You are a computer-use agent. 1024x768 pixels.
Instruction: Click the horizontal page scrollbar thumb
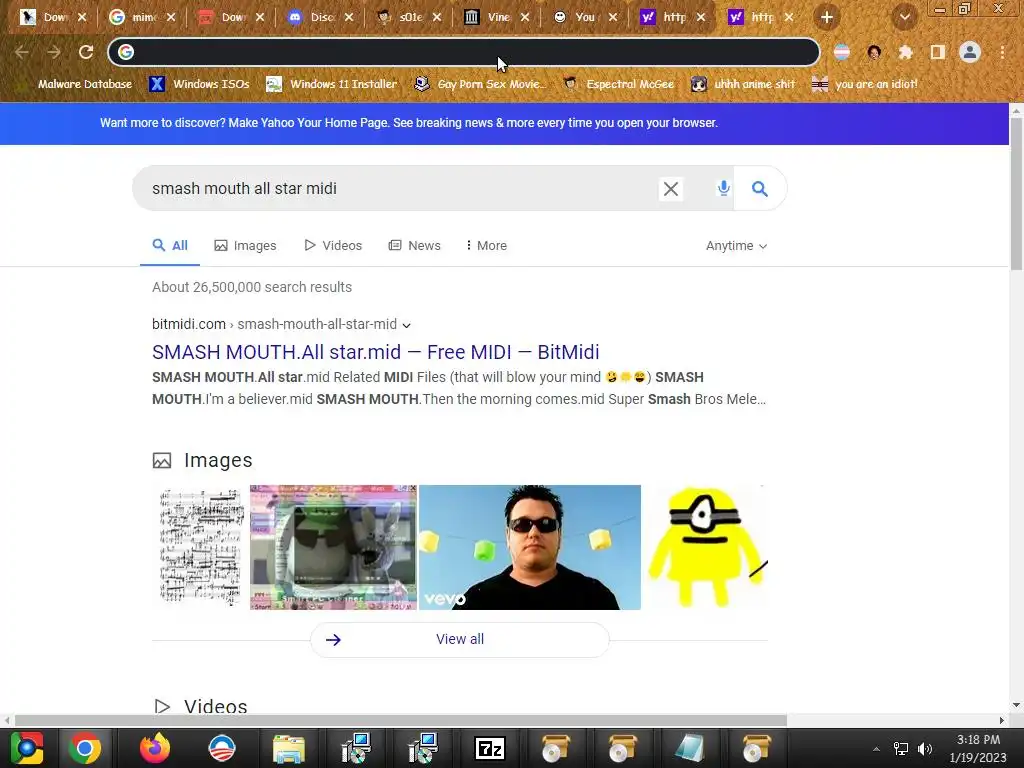tap(400, 720)
